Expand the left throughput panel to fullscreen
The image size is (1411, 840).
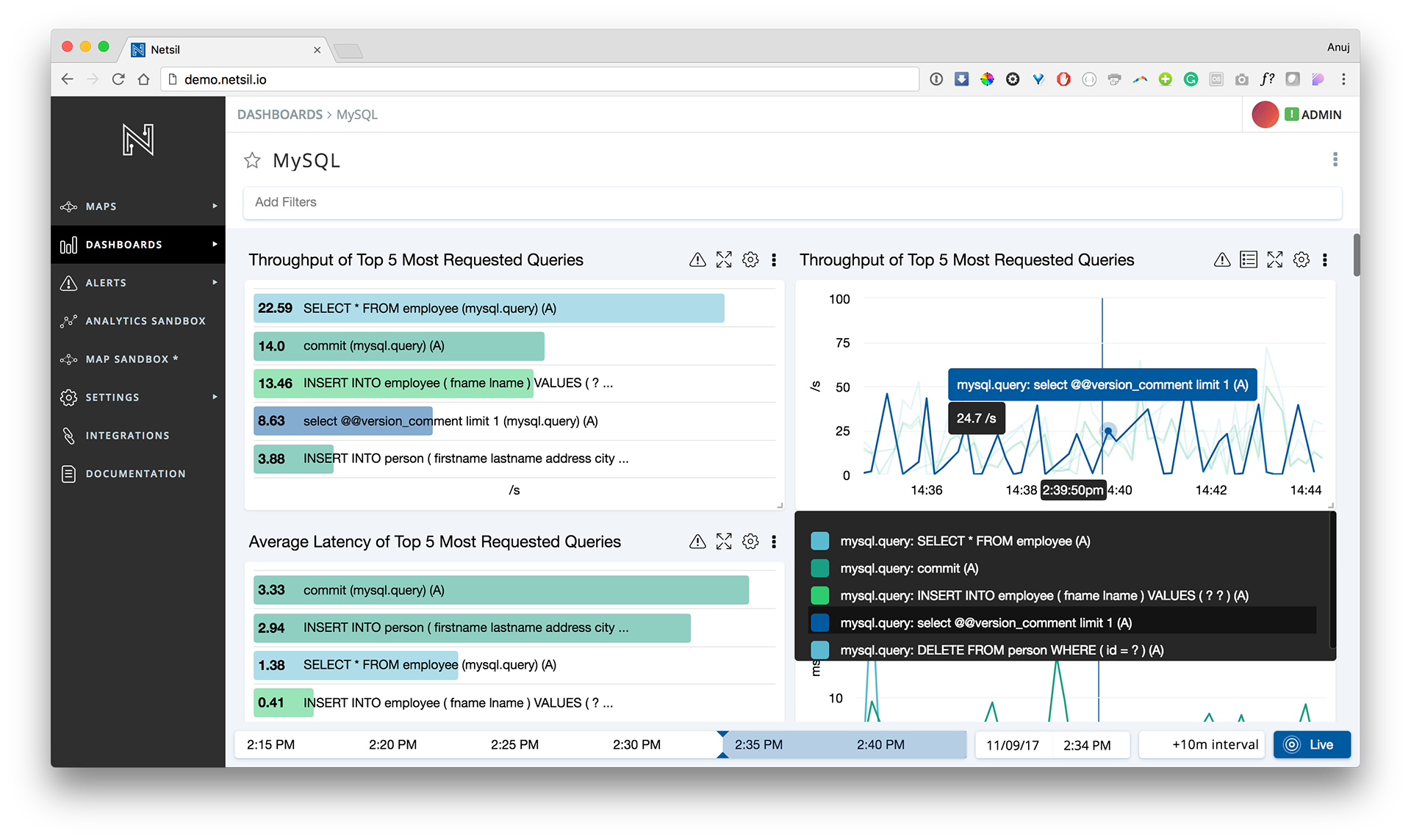click(724, 259)
